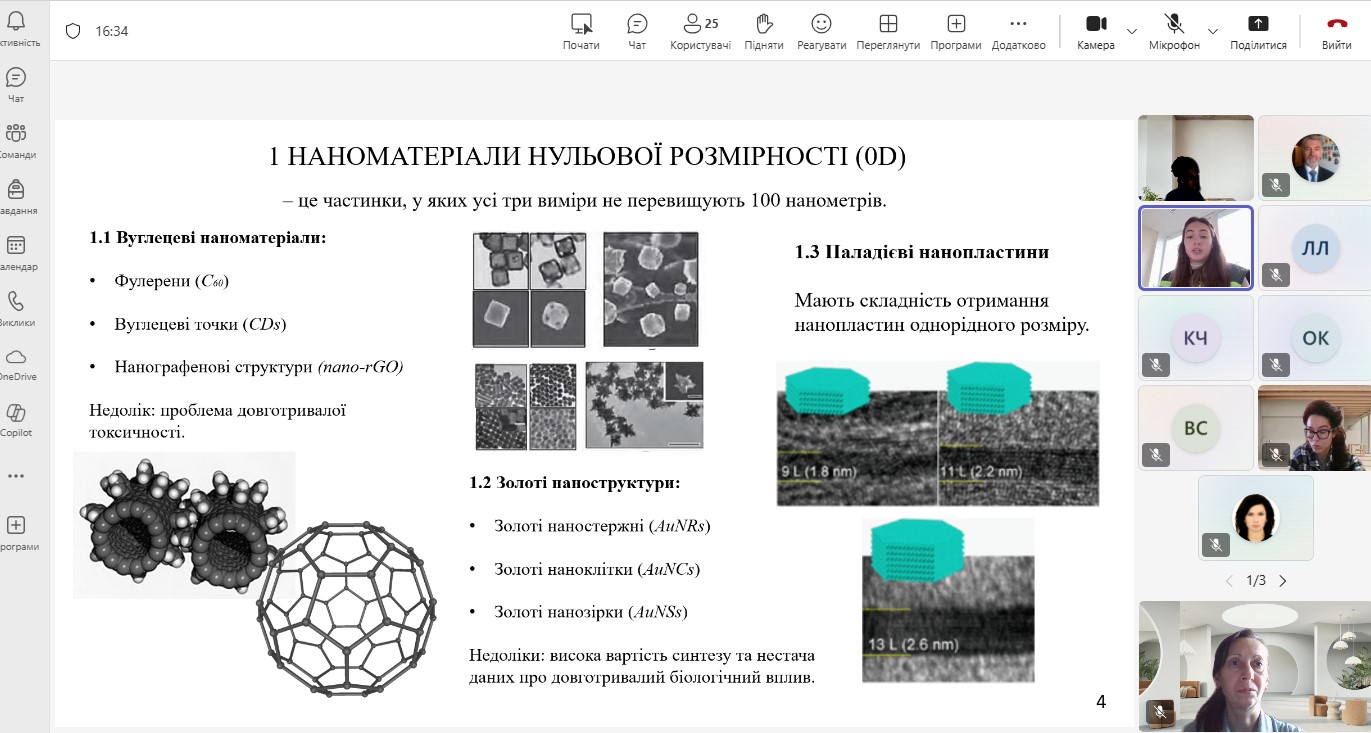Open Copilot in left sidebar
Screen dimensions: 1371x733
pos(16,419)
